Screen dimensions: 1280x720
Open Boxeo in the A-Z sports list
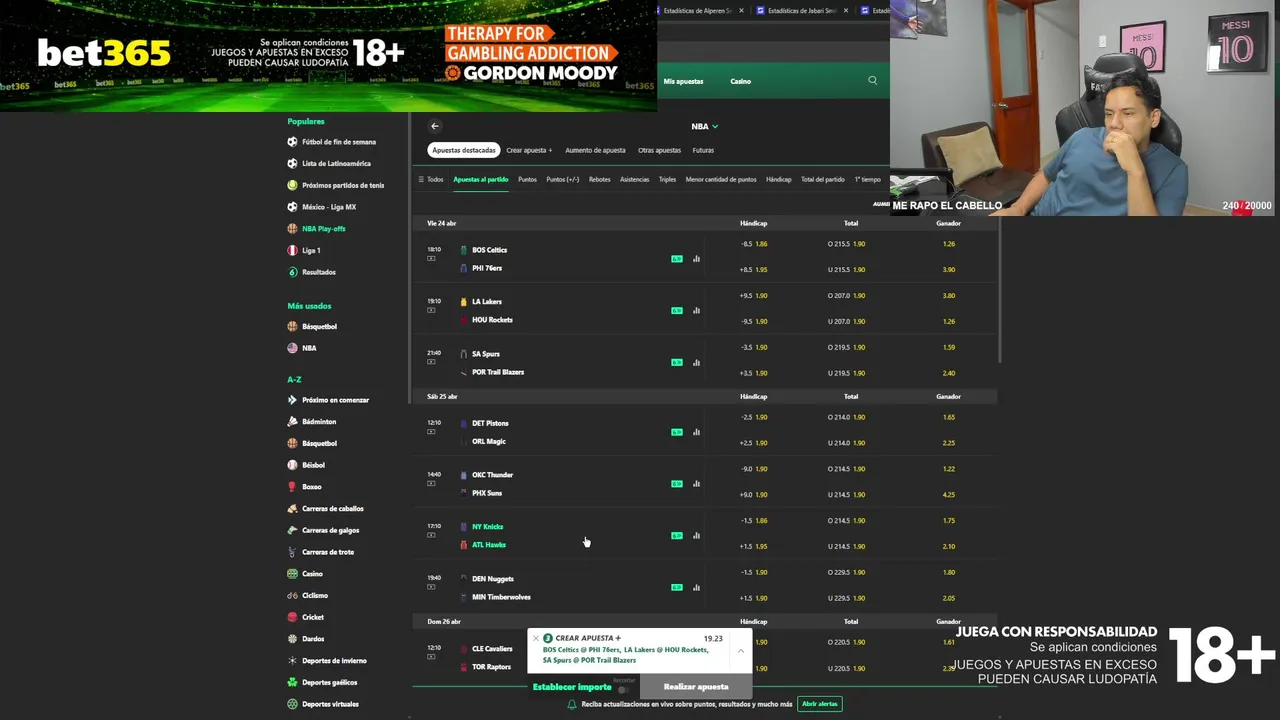(x=312, y=487)
